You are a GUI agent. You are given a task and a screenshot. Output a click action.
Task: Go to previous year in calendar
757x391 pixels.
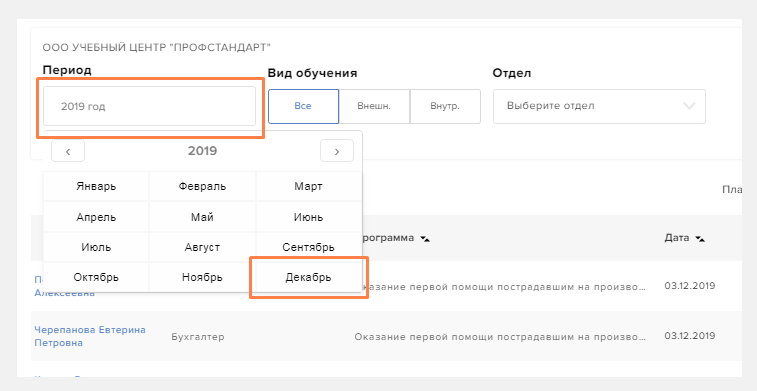68,151
